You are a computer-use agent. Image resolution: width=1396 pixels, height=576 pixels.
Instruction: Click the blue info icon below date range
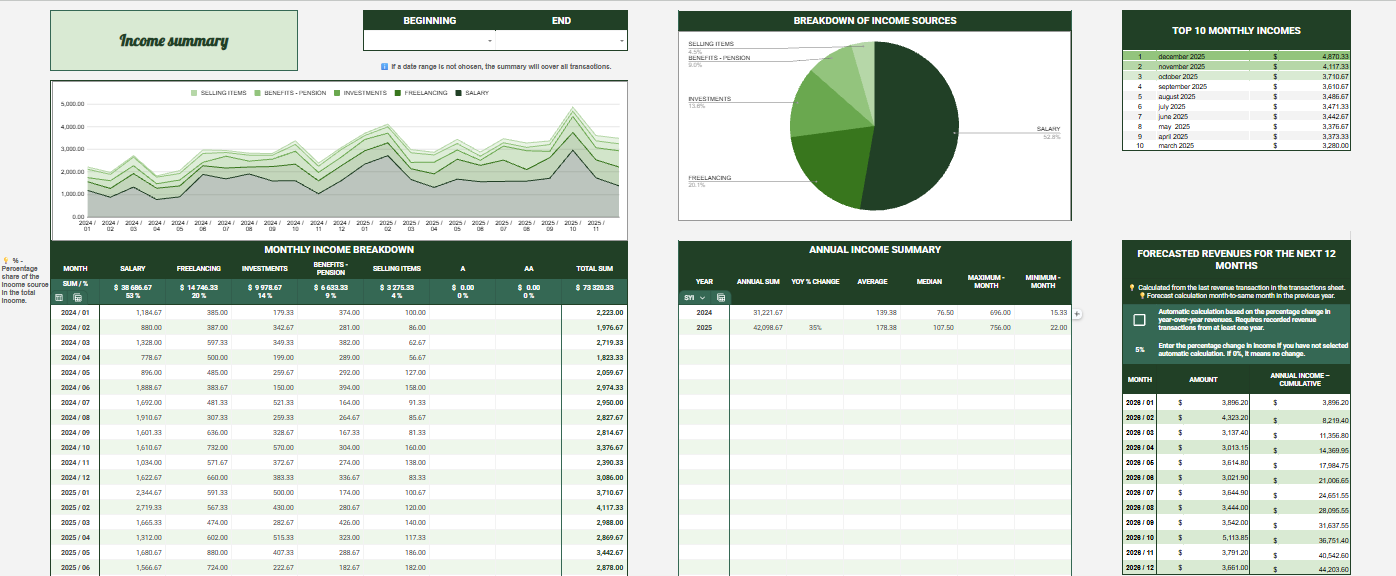tap(385, 66)
